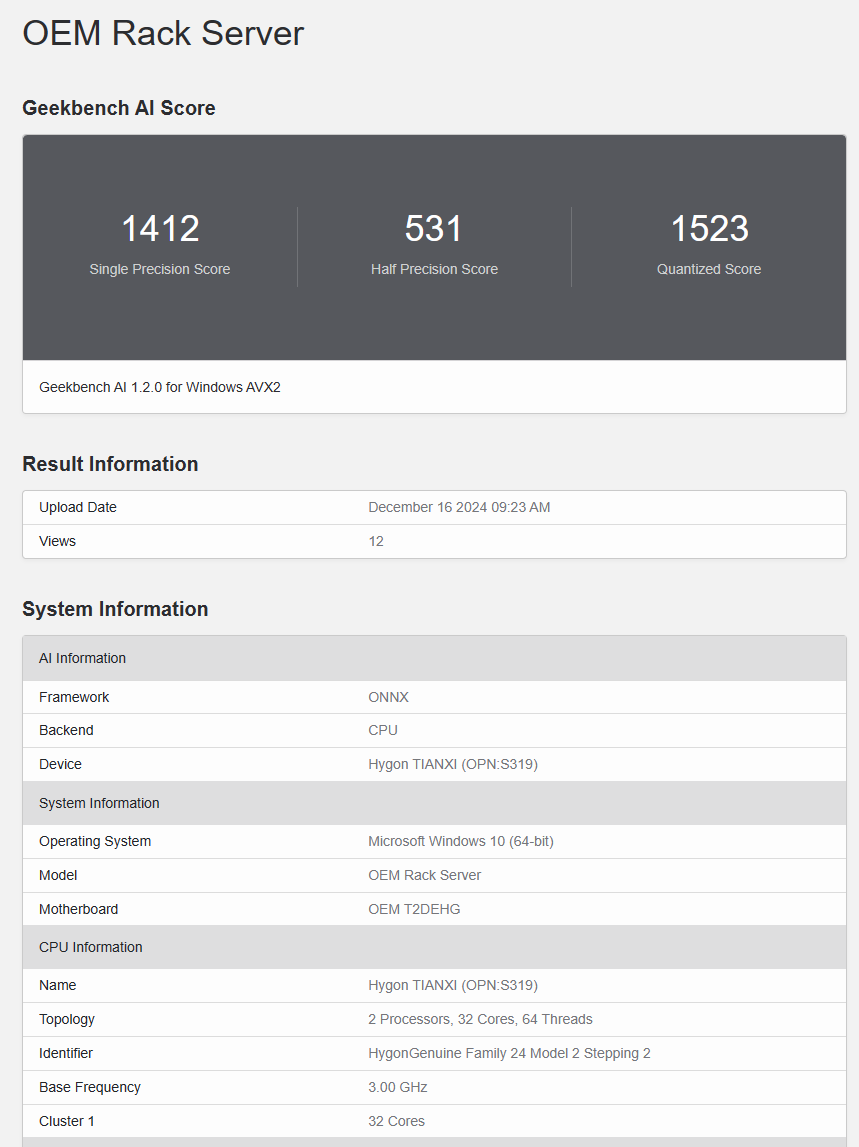Click the Geekbench AI Score heading
The image size is (859, 1147).
click(118, 108)
